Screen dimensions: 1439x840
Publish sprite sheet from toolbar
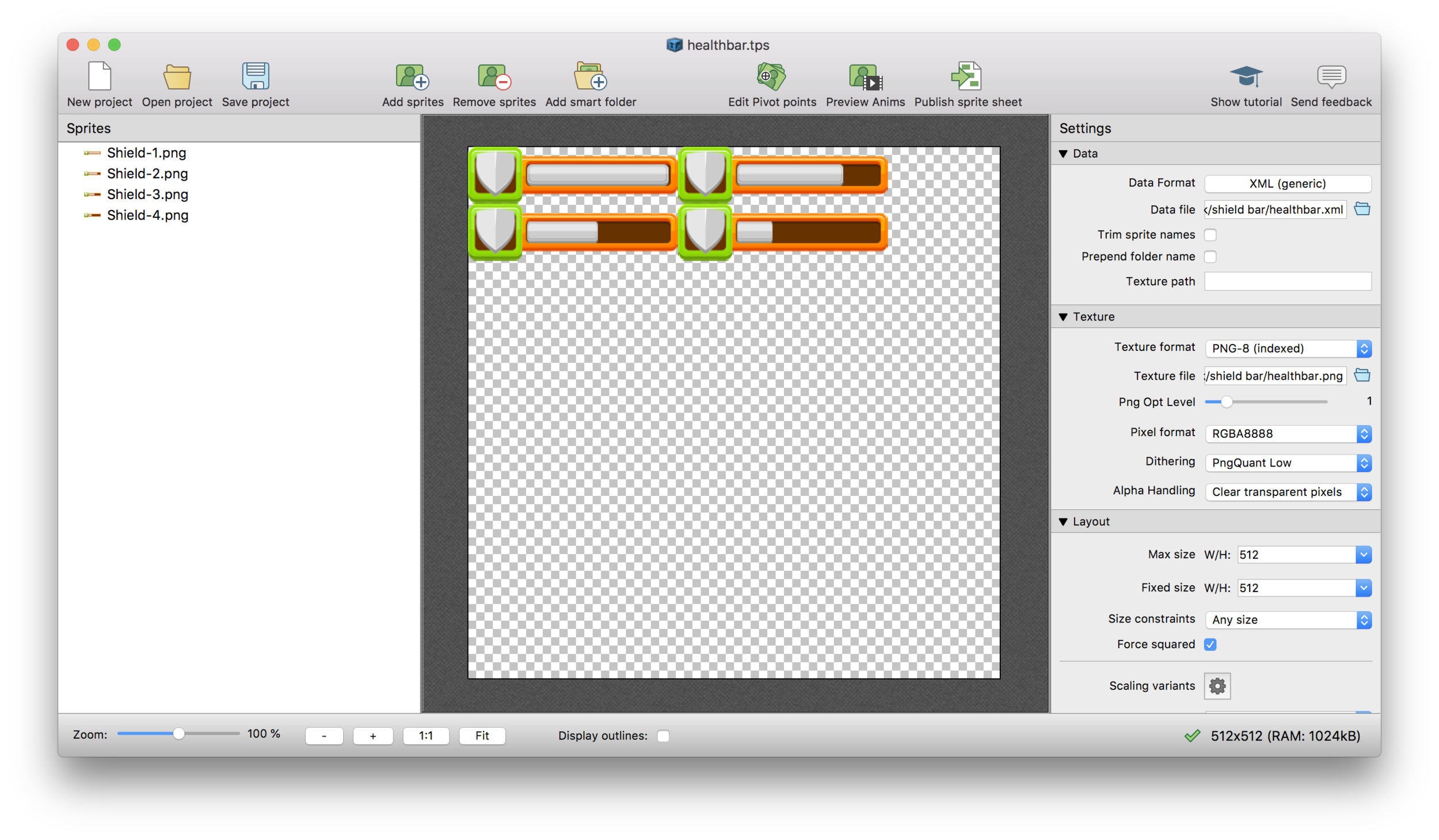(966, 76)
